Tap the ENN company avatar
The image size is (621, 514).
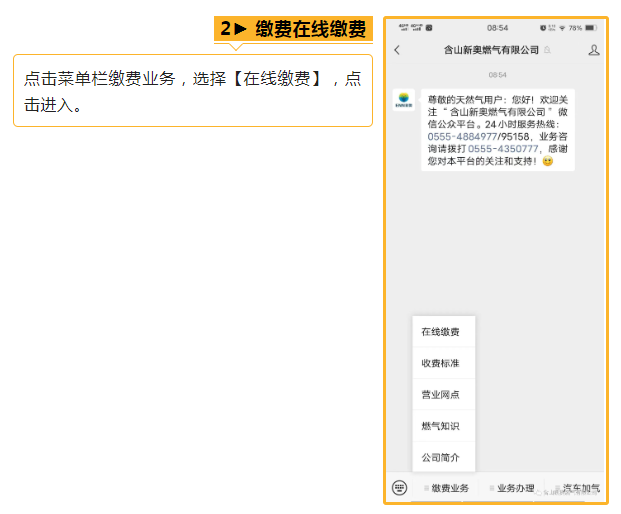point(404,100)
